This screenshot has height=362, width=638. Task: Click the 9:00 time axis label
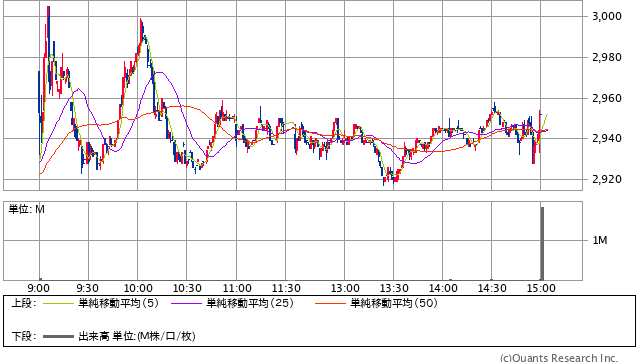pyautogui.click(x=39, y=288)
